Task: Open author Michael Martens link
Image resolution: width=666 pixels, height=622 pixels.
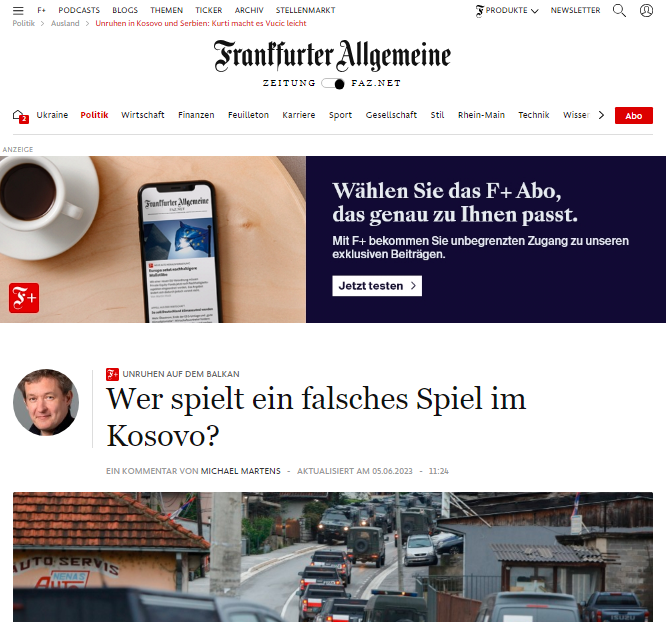Action: [x=240, y=471]
